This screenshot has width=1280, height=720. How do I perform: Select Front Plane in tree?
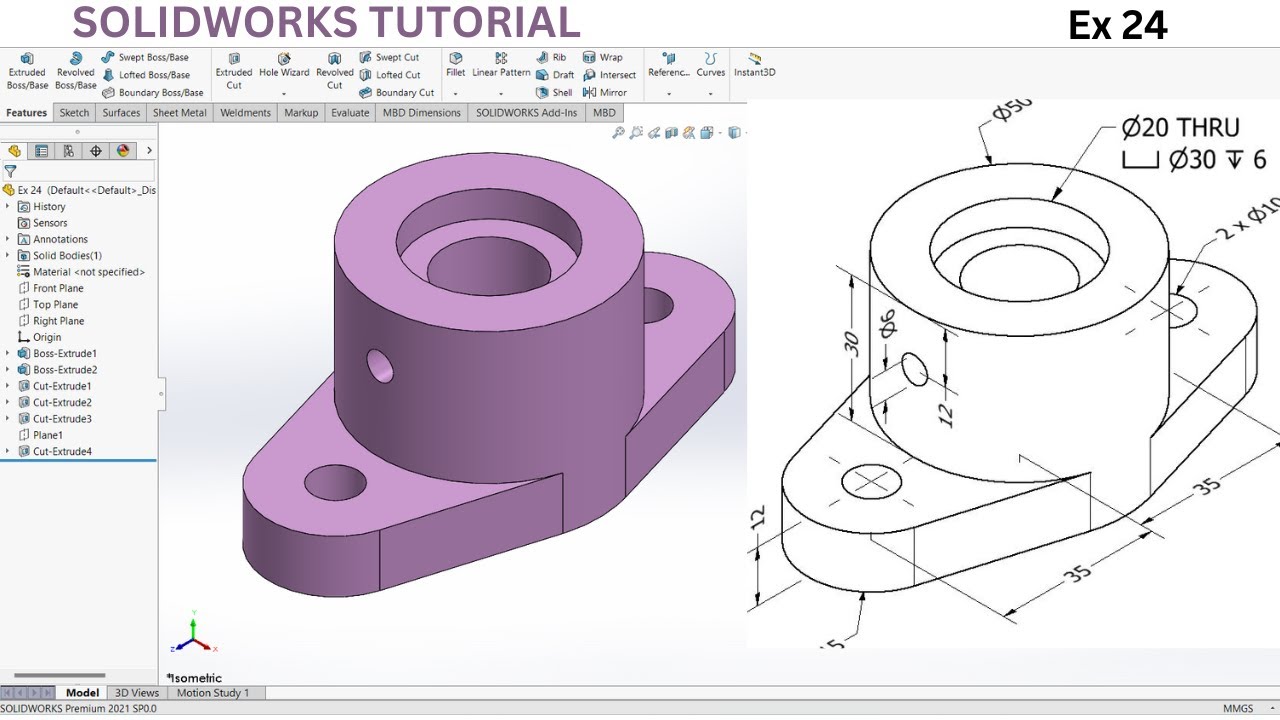click(51, 288)
